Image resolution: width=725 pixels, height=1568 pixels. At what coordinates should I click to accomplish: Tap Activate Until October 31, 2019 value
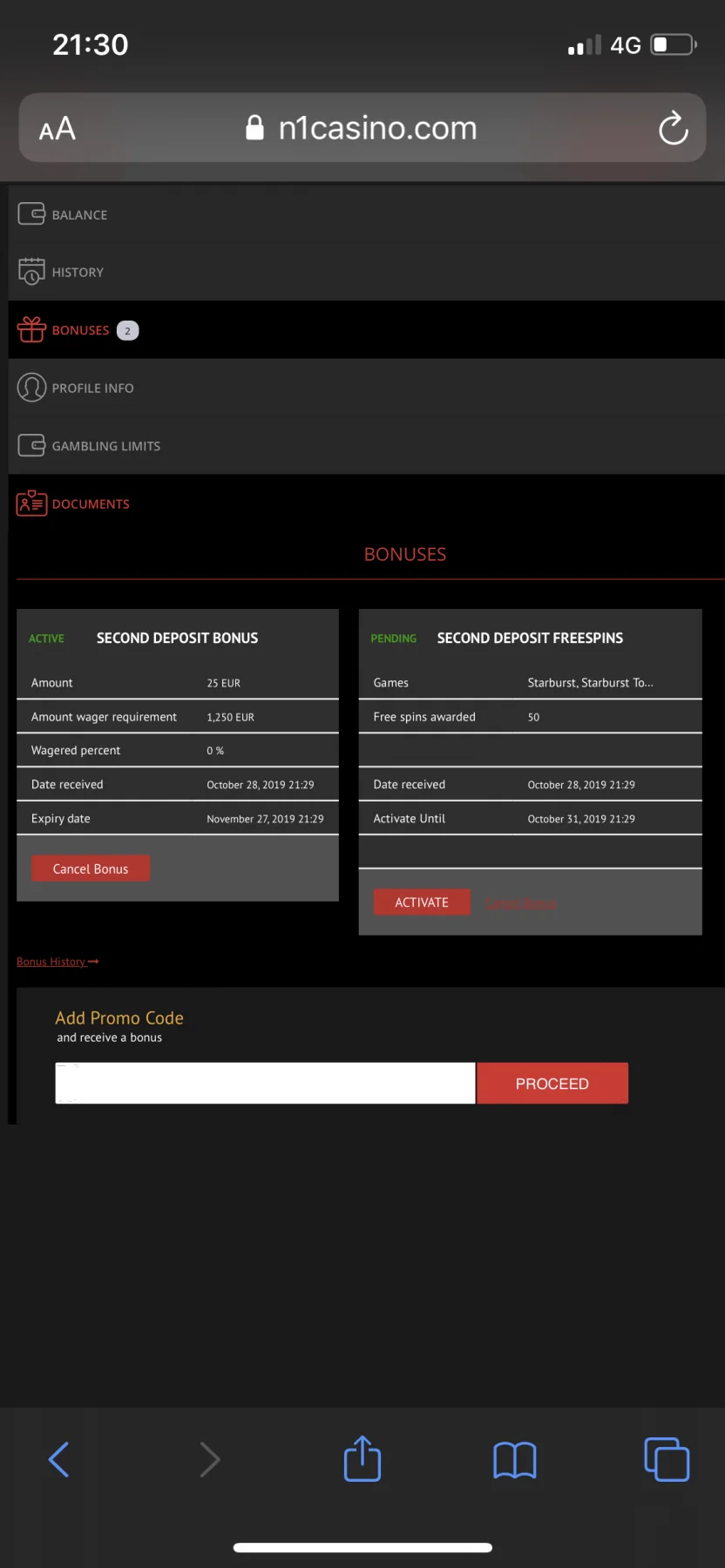[581, 819]
